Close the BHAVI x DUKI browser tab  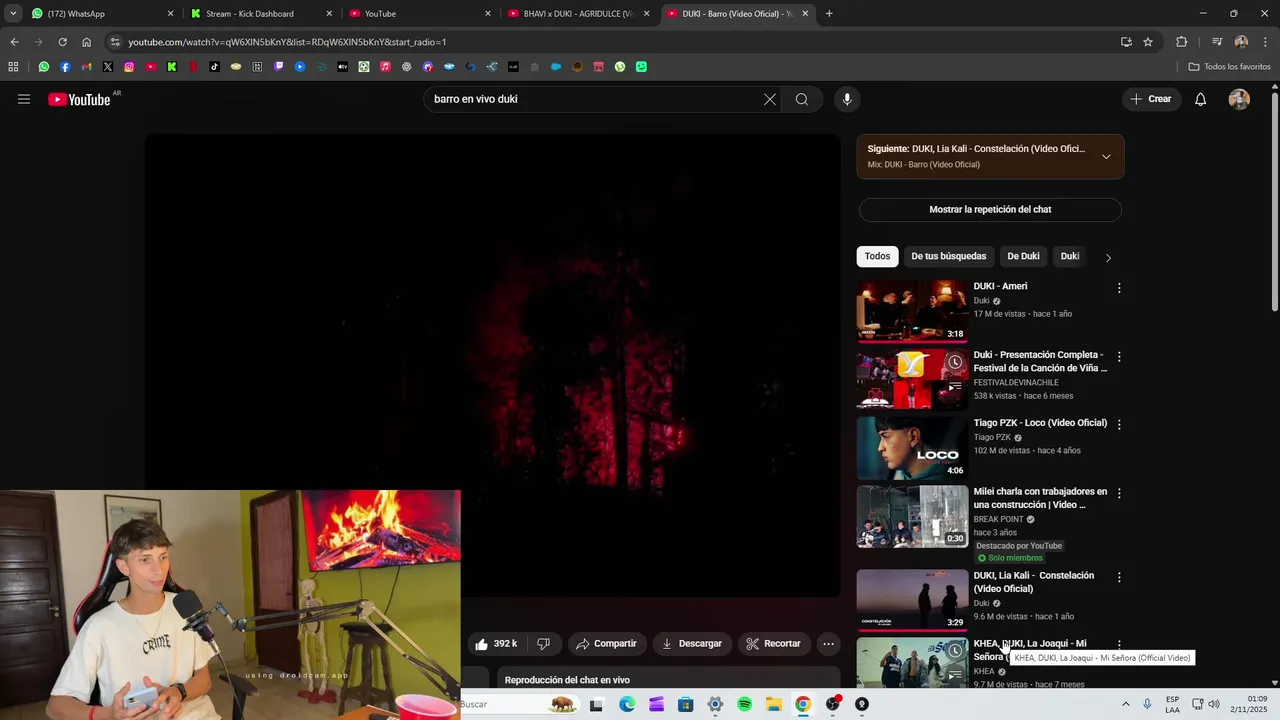[x=646, y=14]
